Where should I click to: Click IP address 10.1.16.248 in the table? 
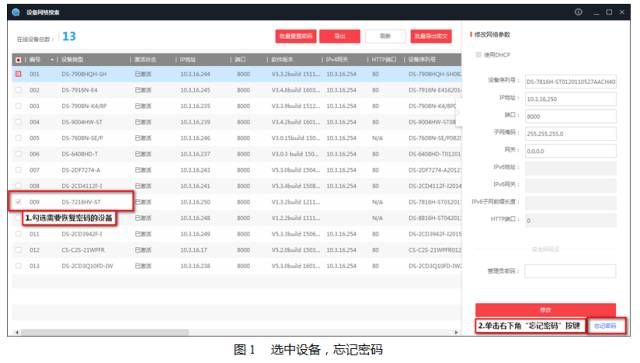coord(195,218)
